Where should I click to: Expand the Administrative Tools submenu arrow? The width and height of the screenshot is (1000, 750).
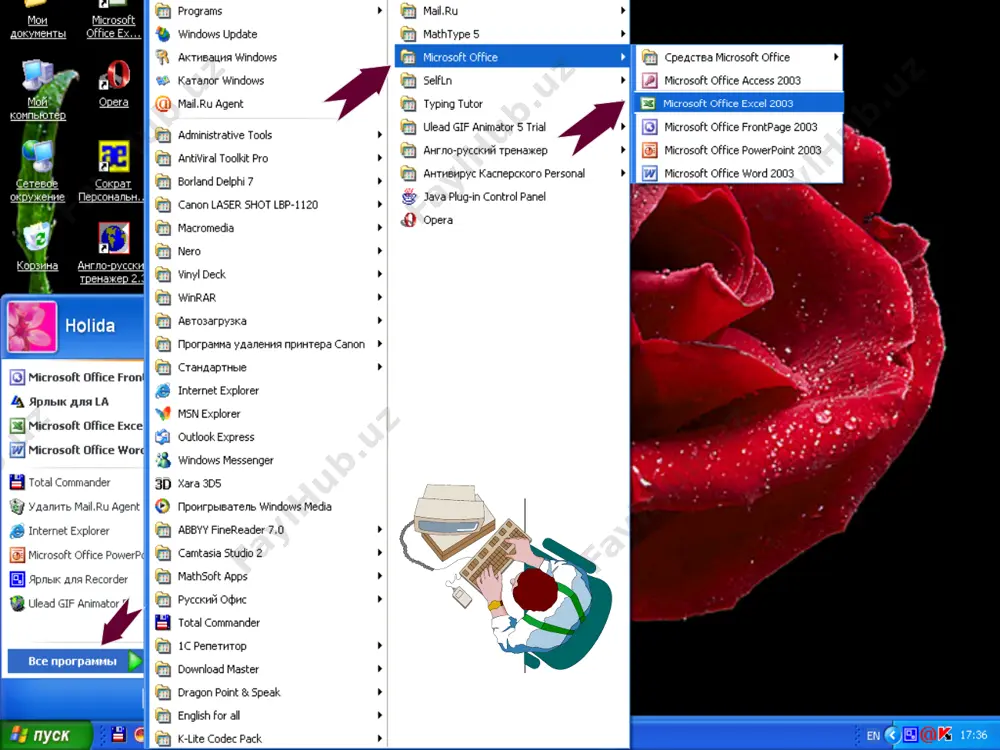(x=379, y=135)
